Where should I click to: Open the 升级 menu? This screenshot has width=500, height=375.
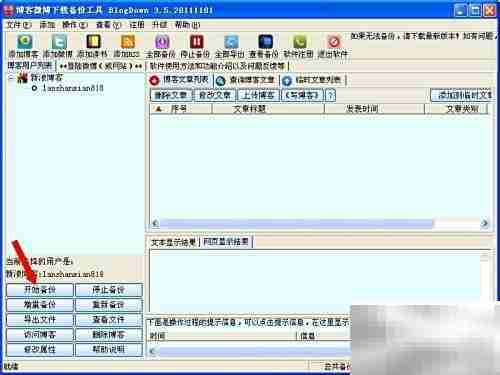(x=159, y=25)
